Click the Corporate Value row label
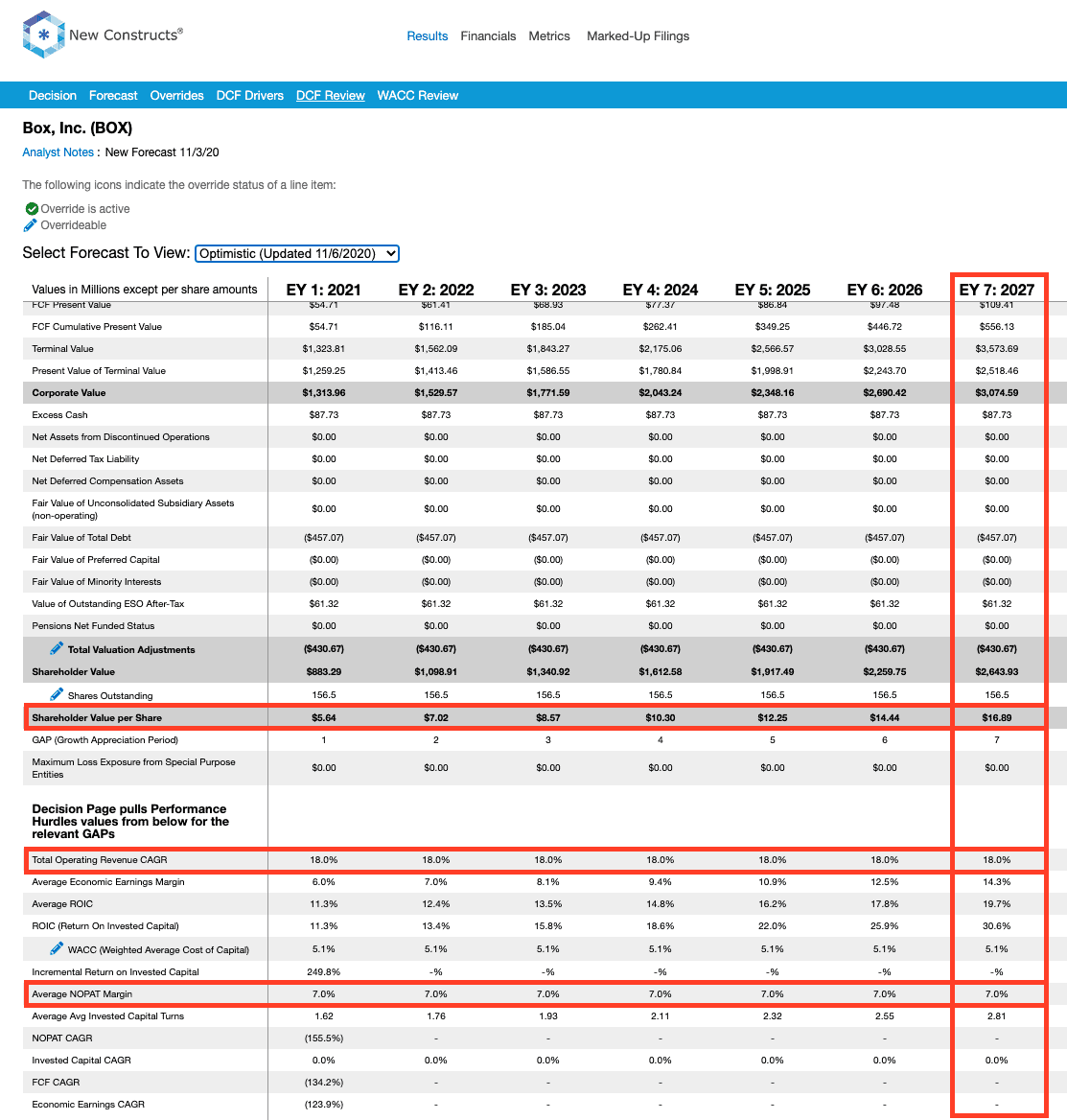 (69, 392)
